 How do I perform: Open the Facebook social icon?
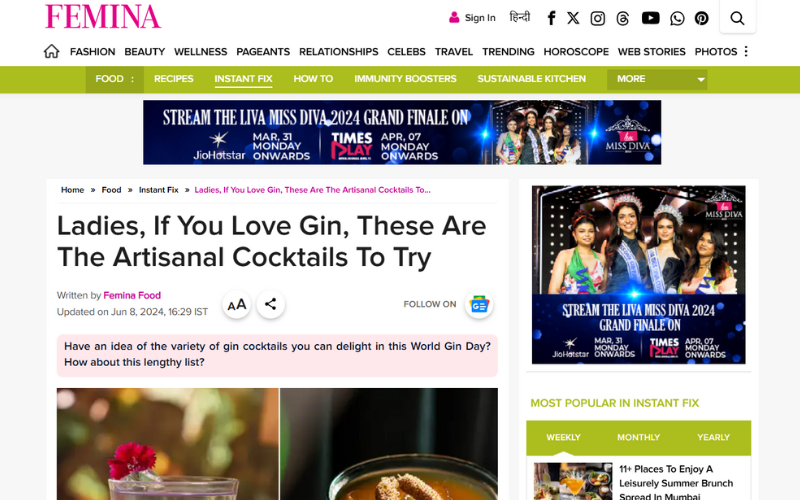(551, 18)
